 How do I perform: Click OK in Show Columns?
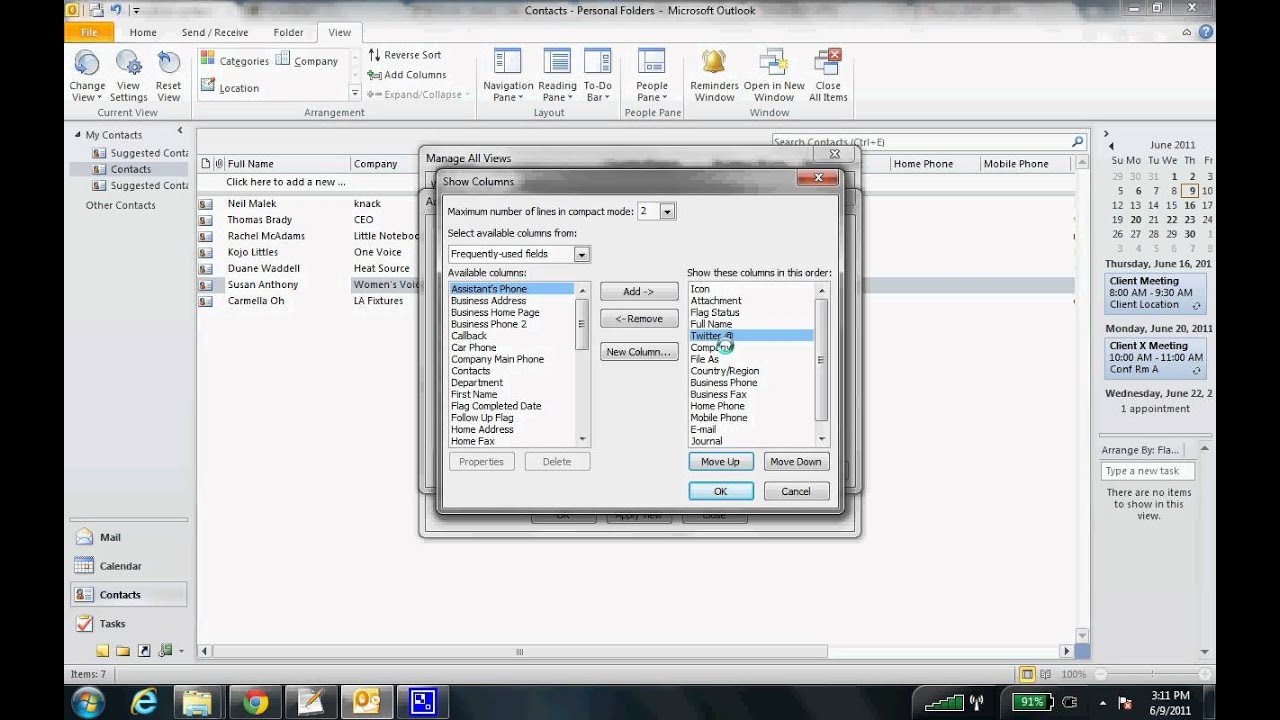[x=720, y=491]
